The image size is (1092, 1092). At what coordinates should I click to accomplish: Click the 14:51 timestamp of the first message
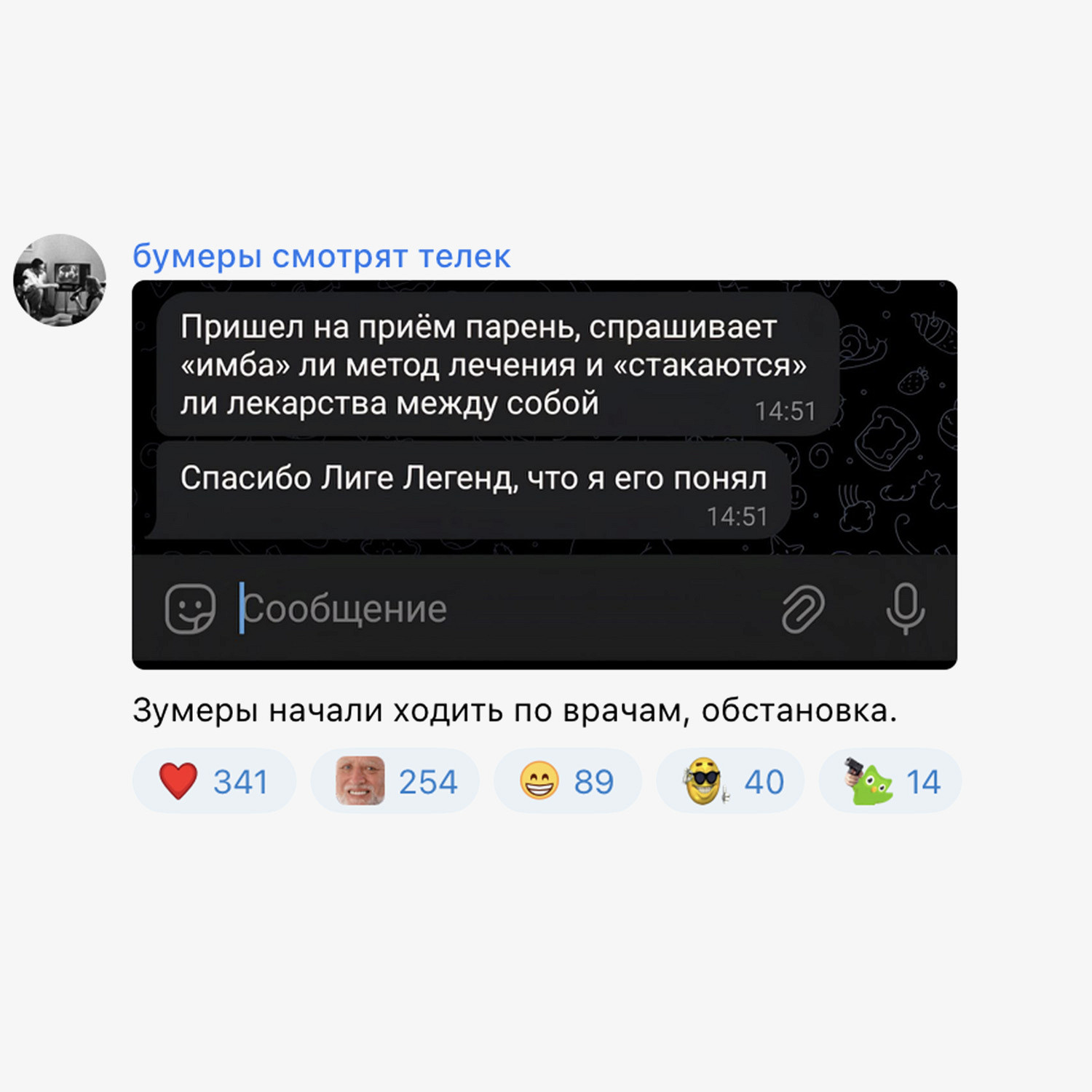(785, 411)
